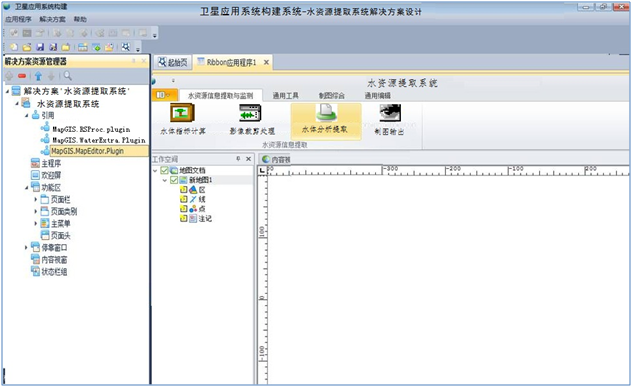Pin the 解决方案资源管理器 panel
Image resolution: width=633 pixels, height=387 pixels.
[x=134, y=61]
